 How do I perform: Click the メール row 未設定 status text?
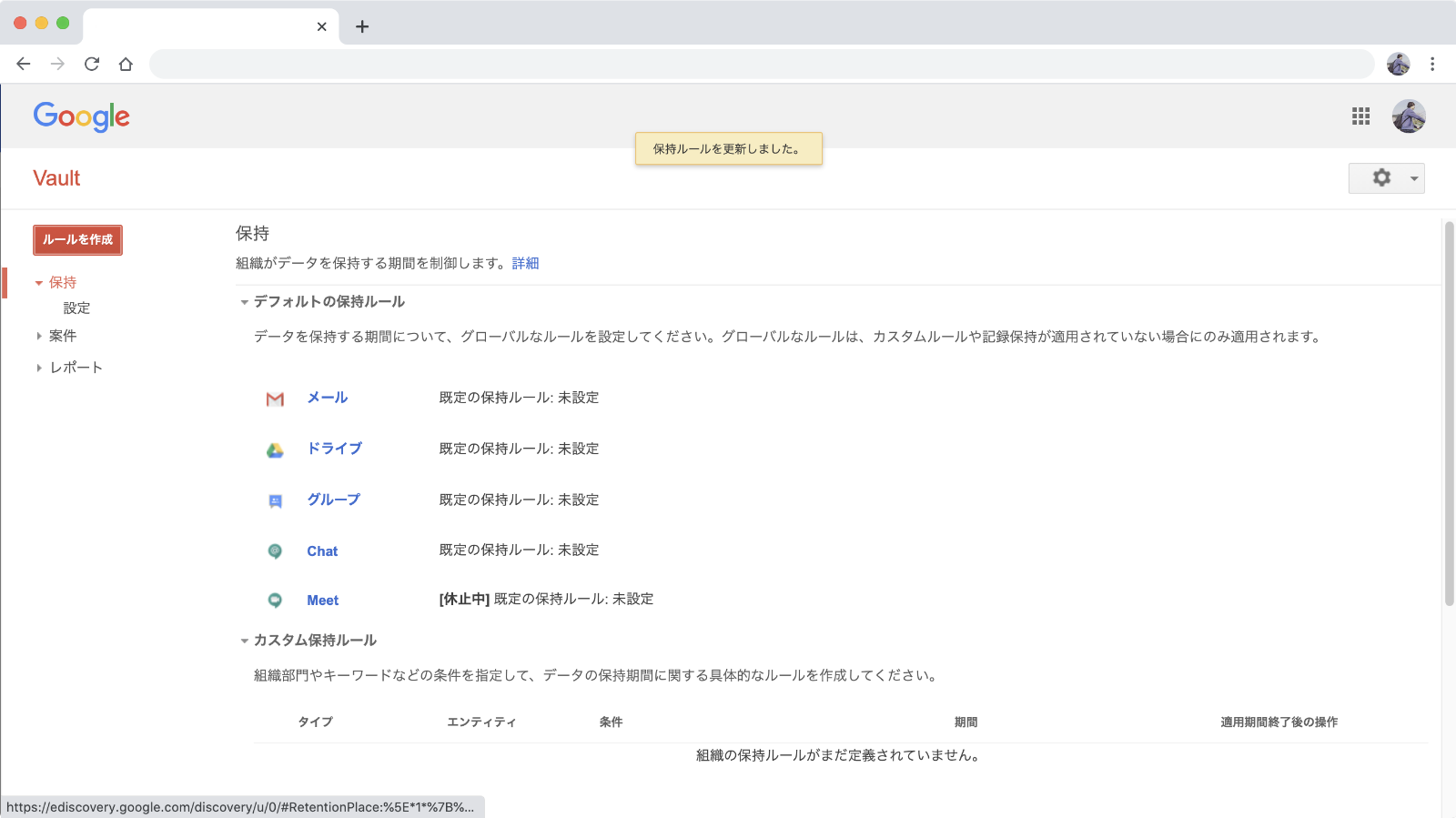point(578,398)
